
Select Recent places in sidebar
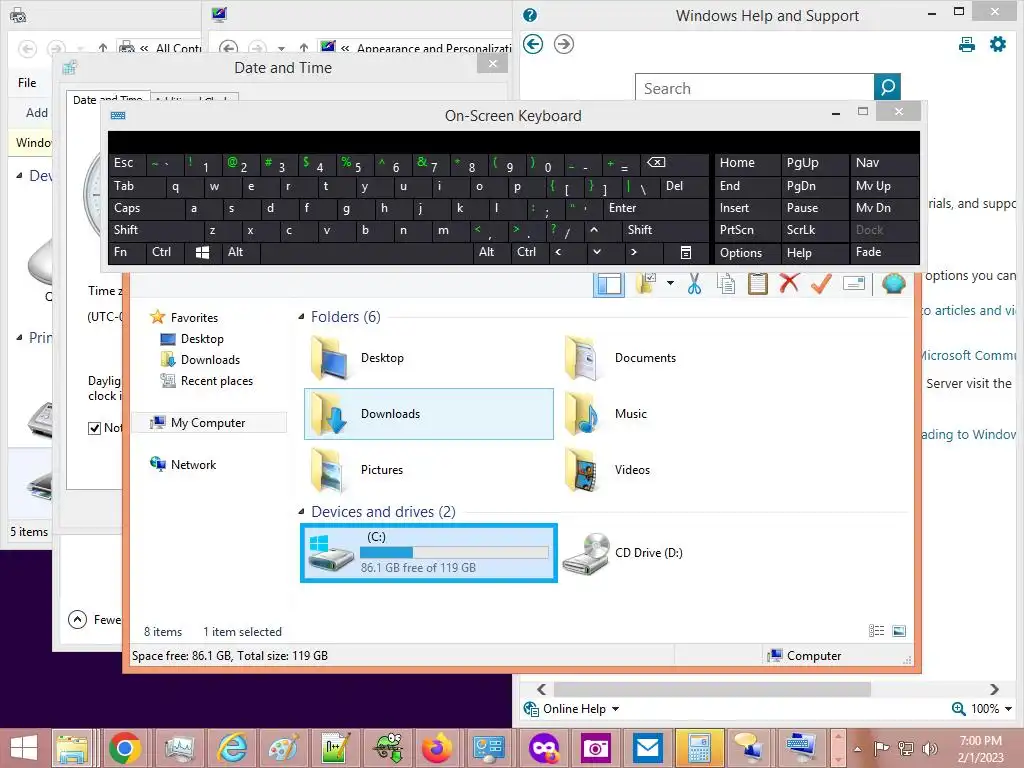coord(206,381)
